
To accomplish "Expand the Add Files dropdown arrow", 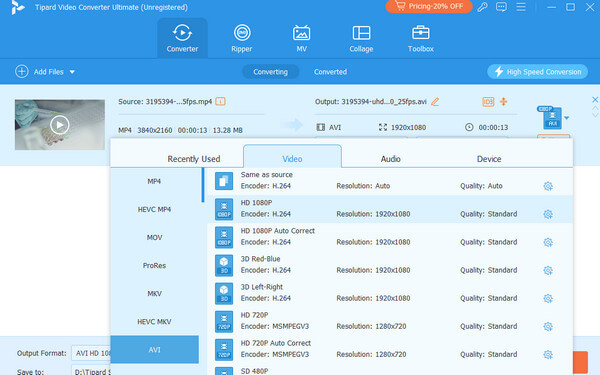I will 72,72.
